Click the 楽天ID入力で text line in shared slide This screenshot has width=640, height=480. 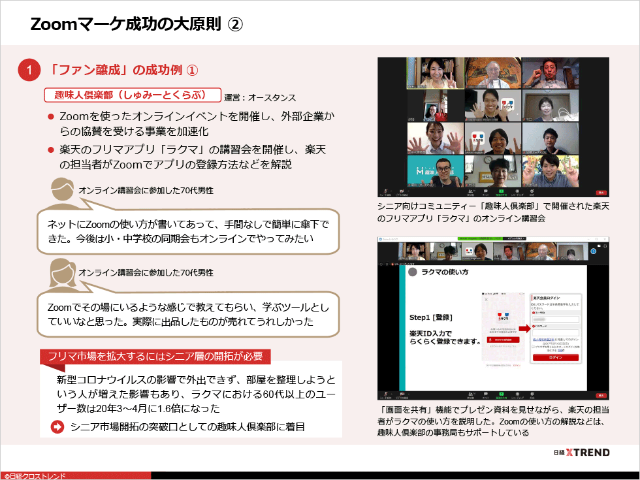430,333
